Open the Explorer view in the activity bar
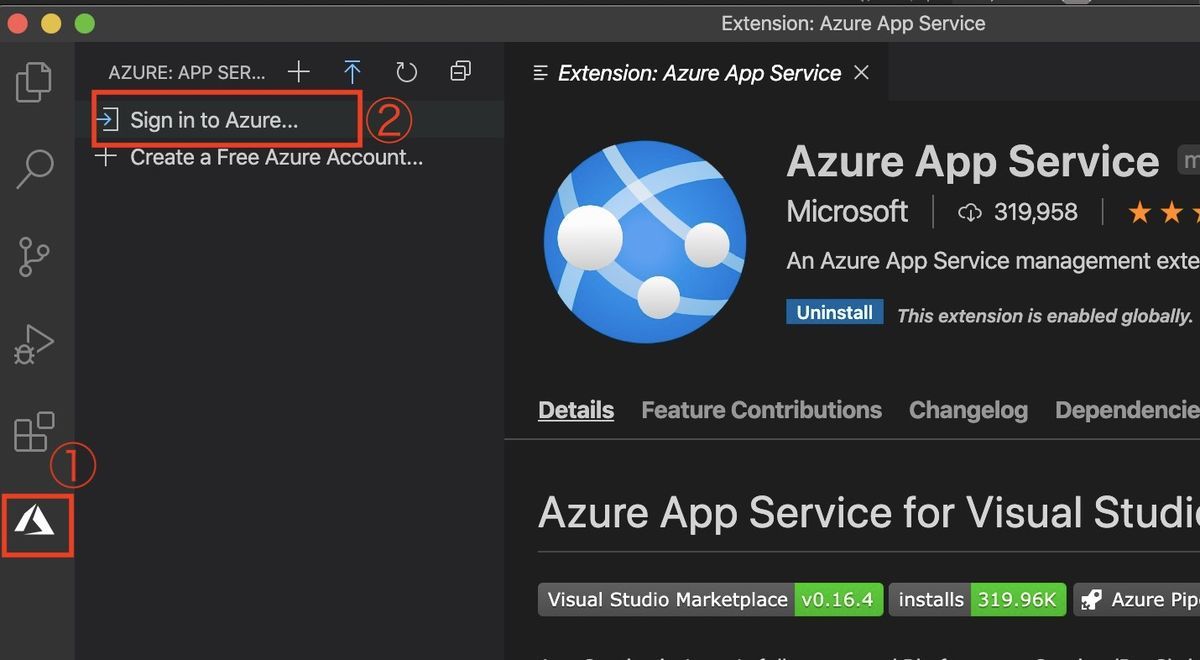Image resolution: width=1200 pixels, height=660 pixels. tap(35, 82)
